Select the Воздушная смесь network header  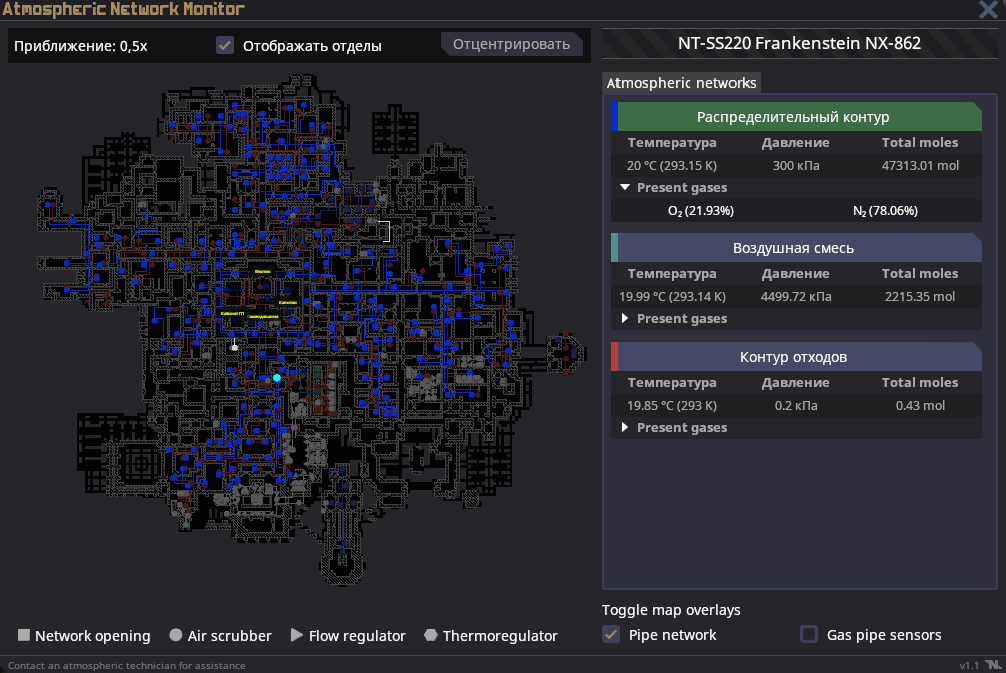(795, 248)
